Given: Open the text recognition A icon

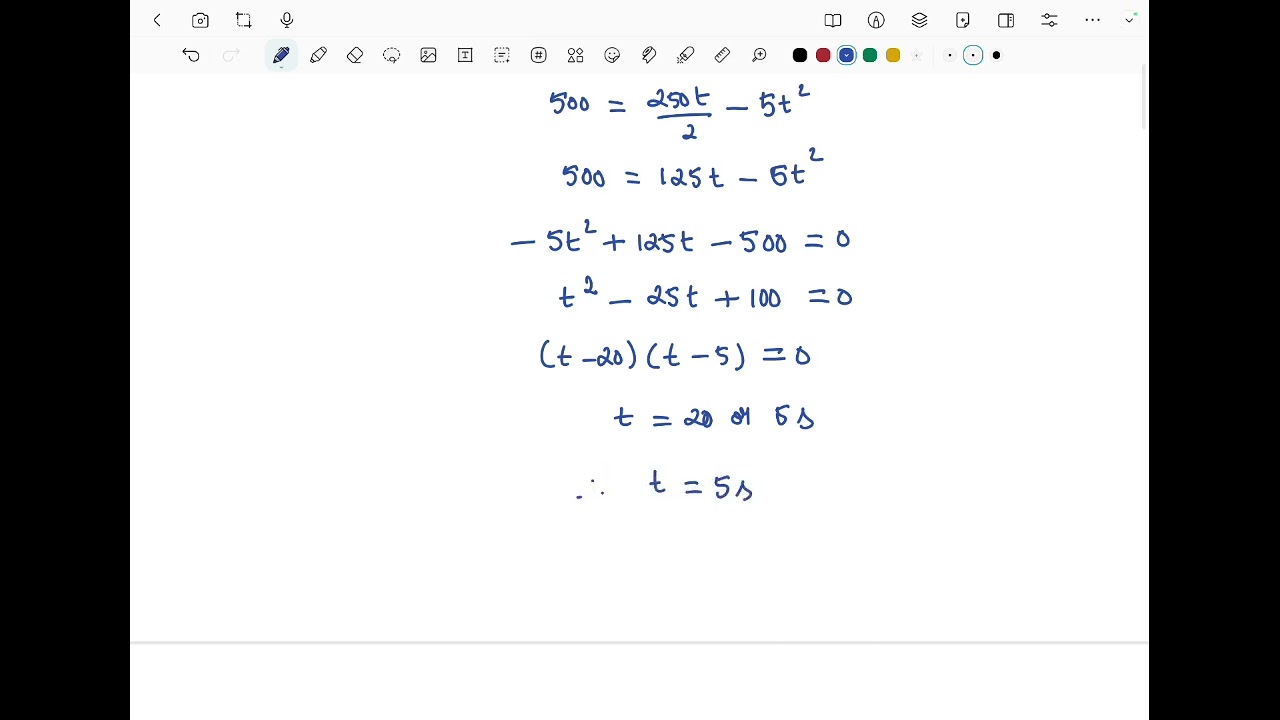Looking at the screenshot, I should (876, 20).
